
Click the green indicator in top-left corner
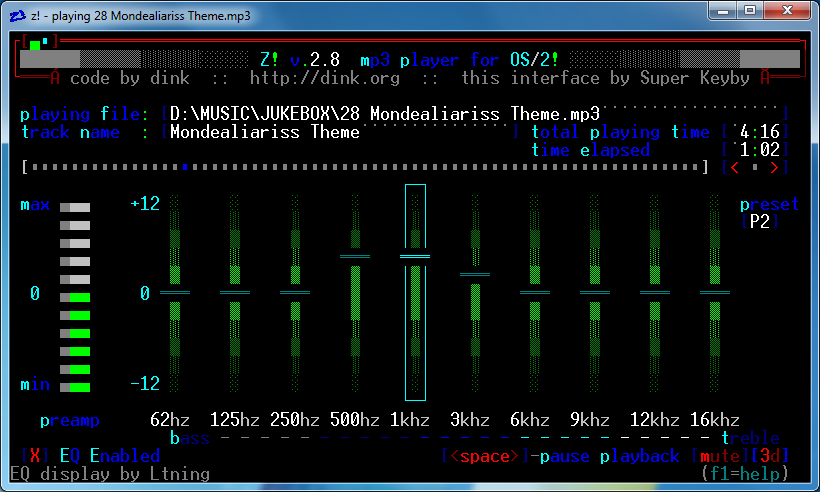pos(36,44)
